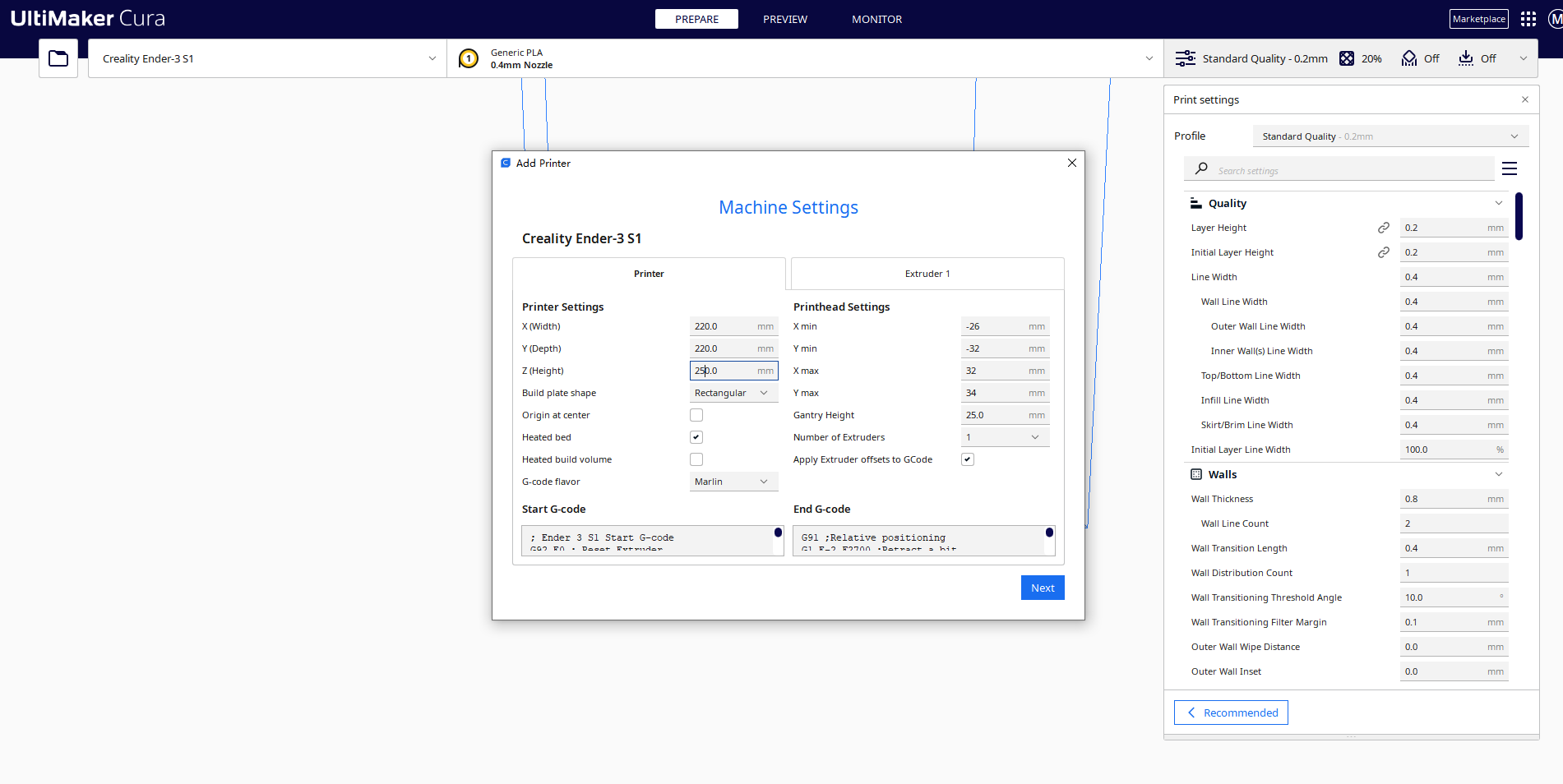Click the extruder 1 material icon
The width and height of the screenshot is (1563, 784).
pos(469,58)
